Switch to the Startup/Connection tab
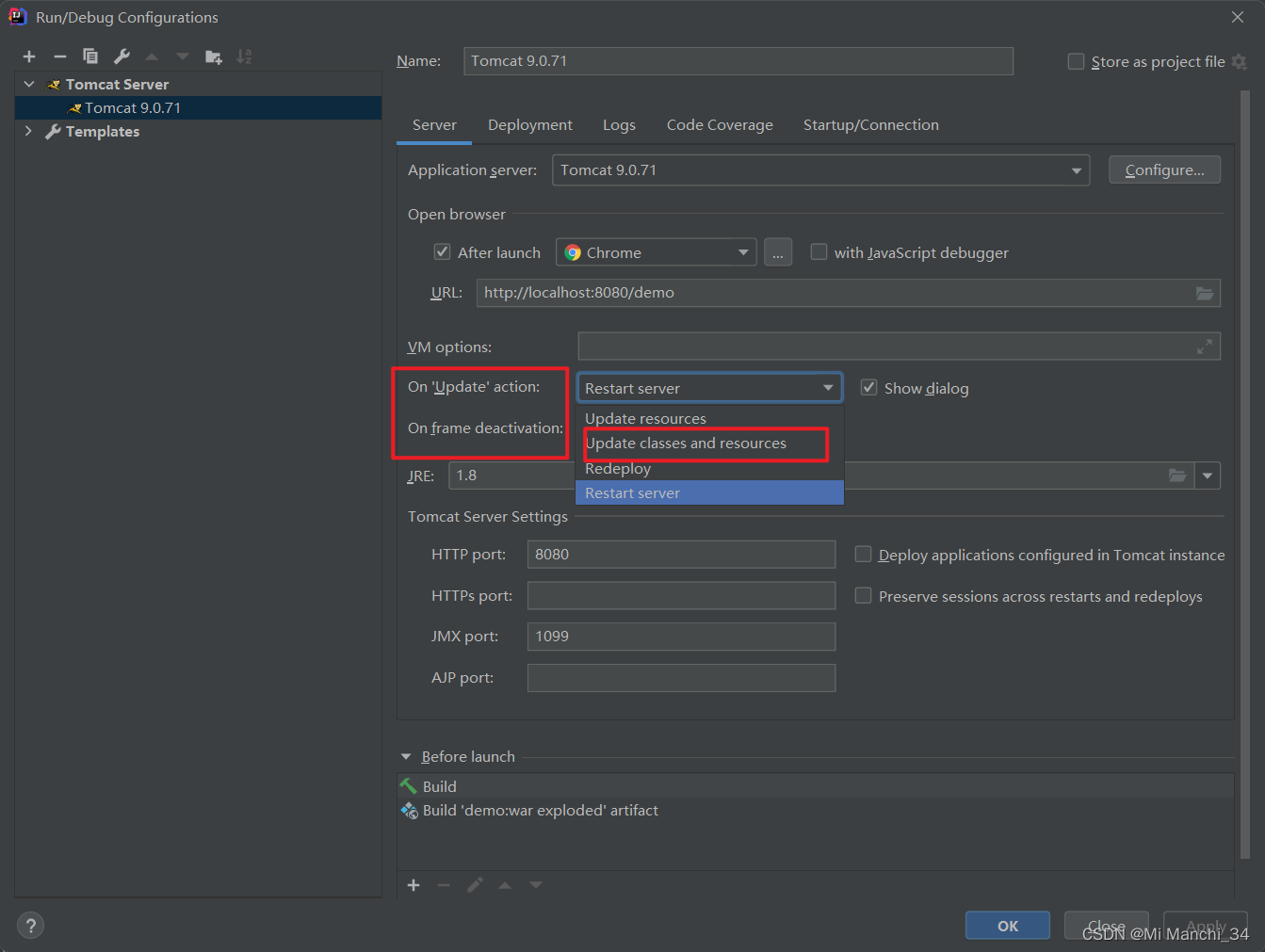 [x=871, y=124]
